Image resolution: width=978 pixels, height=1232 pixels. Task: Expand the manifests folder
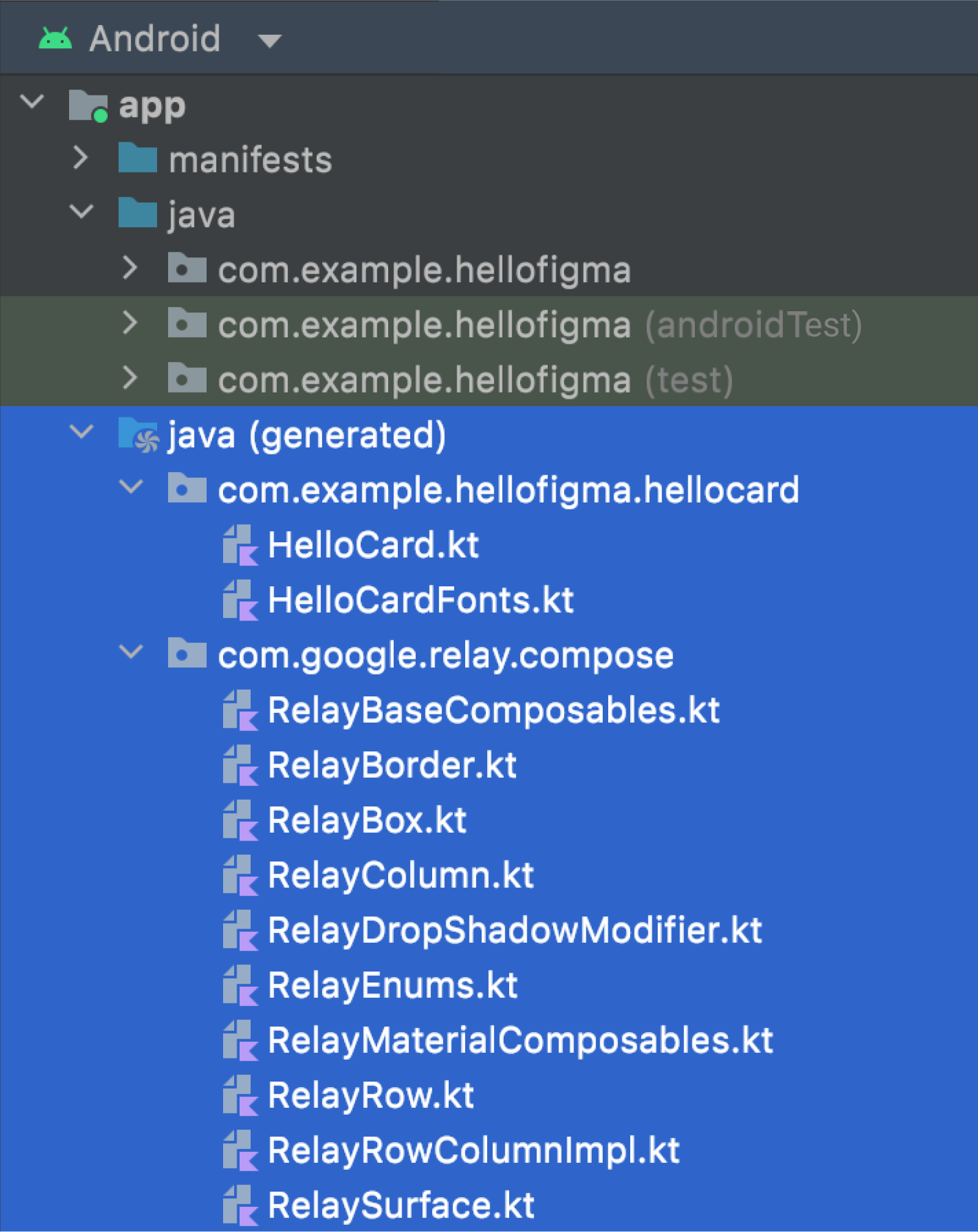tap(81, 158)
